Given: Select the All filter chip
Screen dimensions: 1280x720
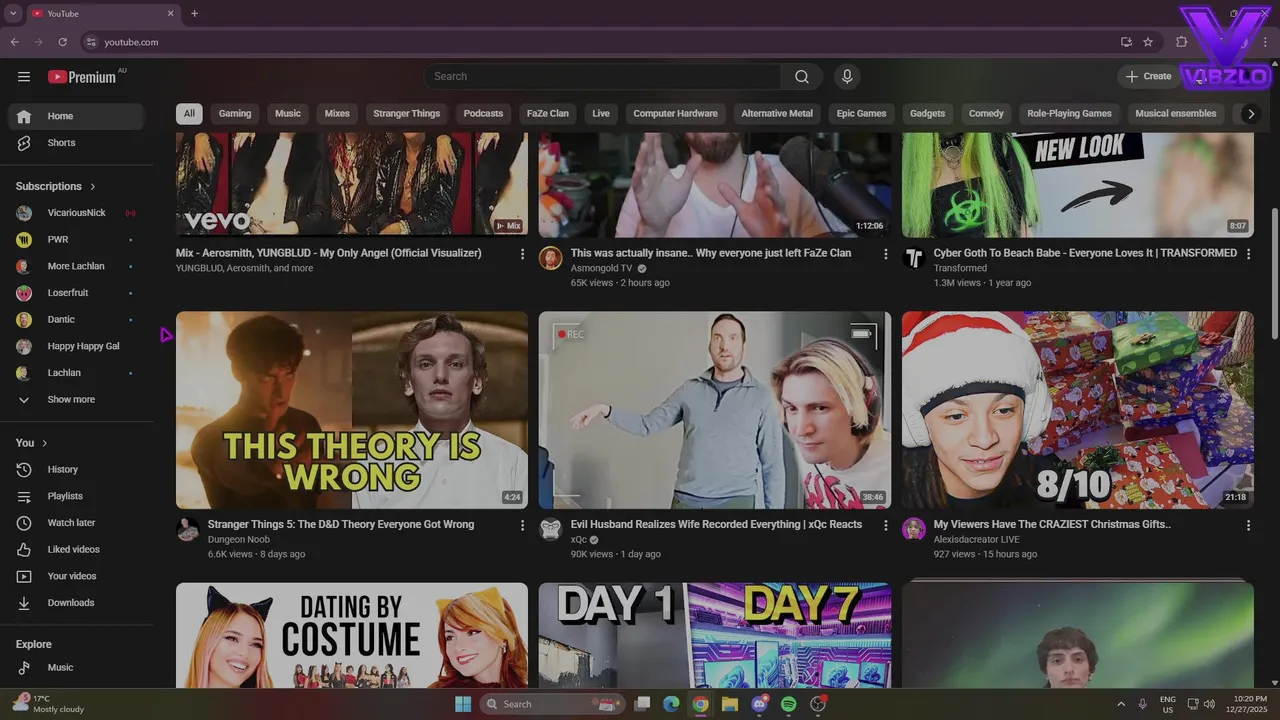Looking at the screenshot, I should 189,114.
